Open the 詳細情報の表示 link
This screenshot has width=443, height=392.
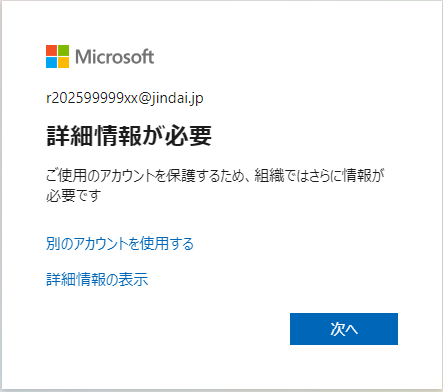[97, 279]
